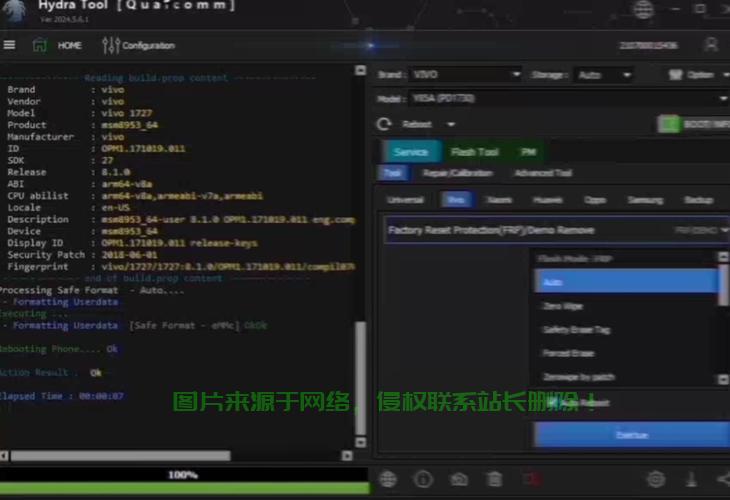This screenshot has width=730, height=500.
Task: Click the blue Execute button
Action: [x=631, y=434]
